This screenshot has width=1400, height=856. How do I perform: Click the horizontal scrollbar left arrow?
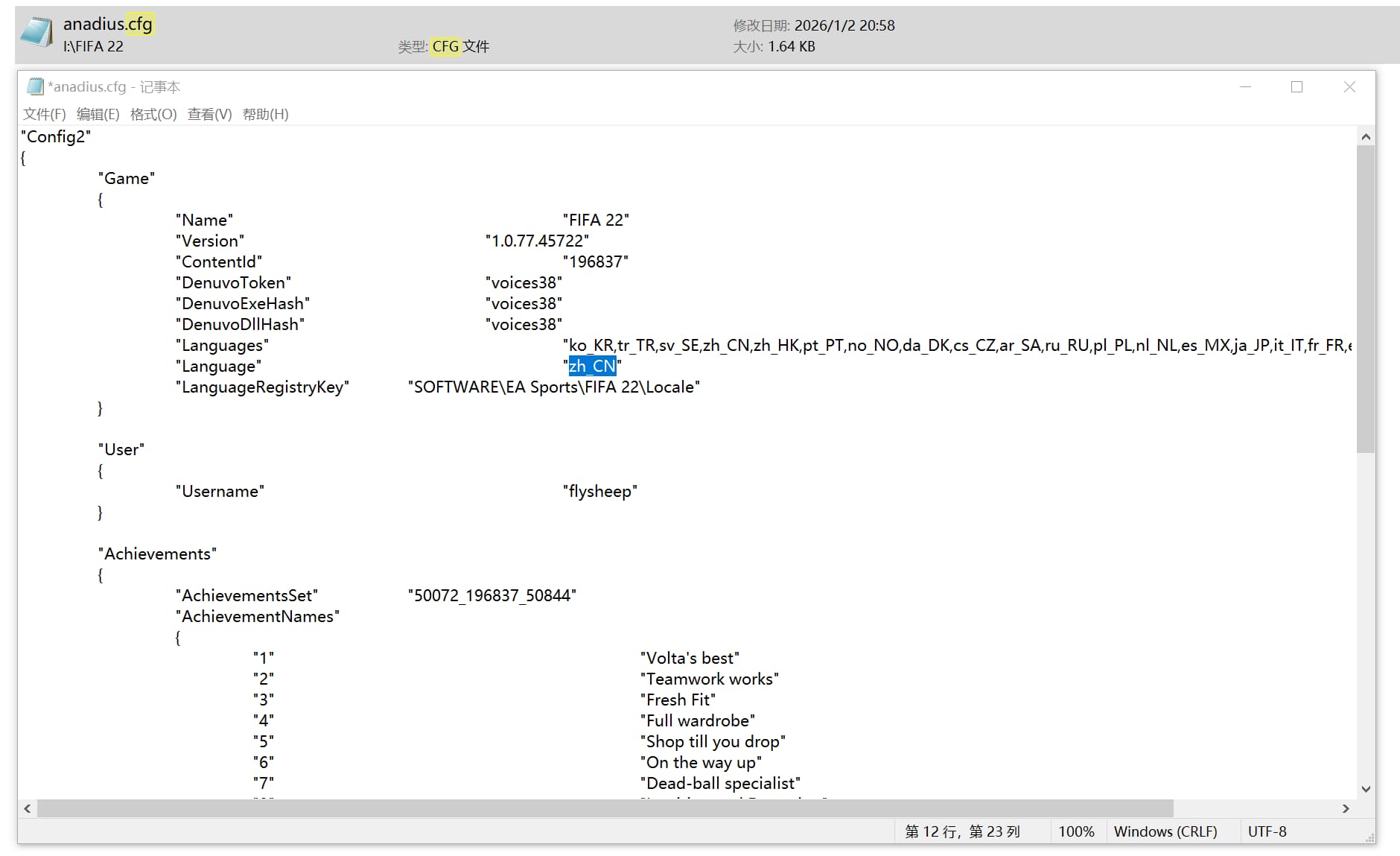[x=28, y=808]
